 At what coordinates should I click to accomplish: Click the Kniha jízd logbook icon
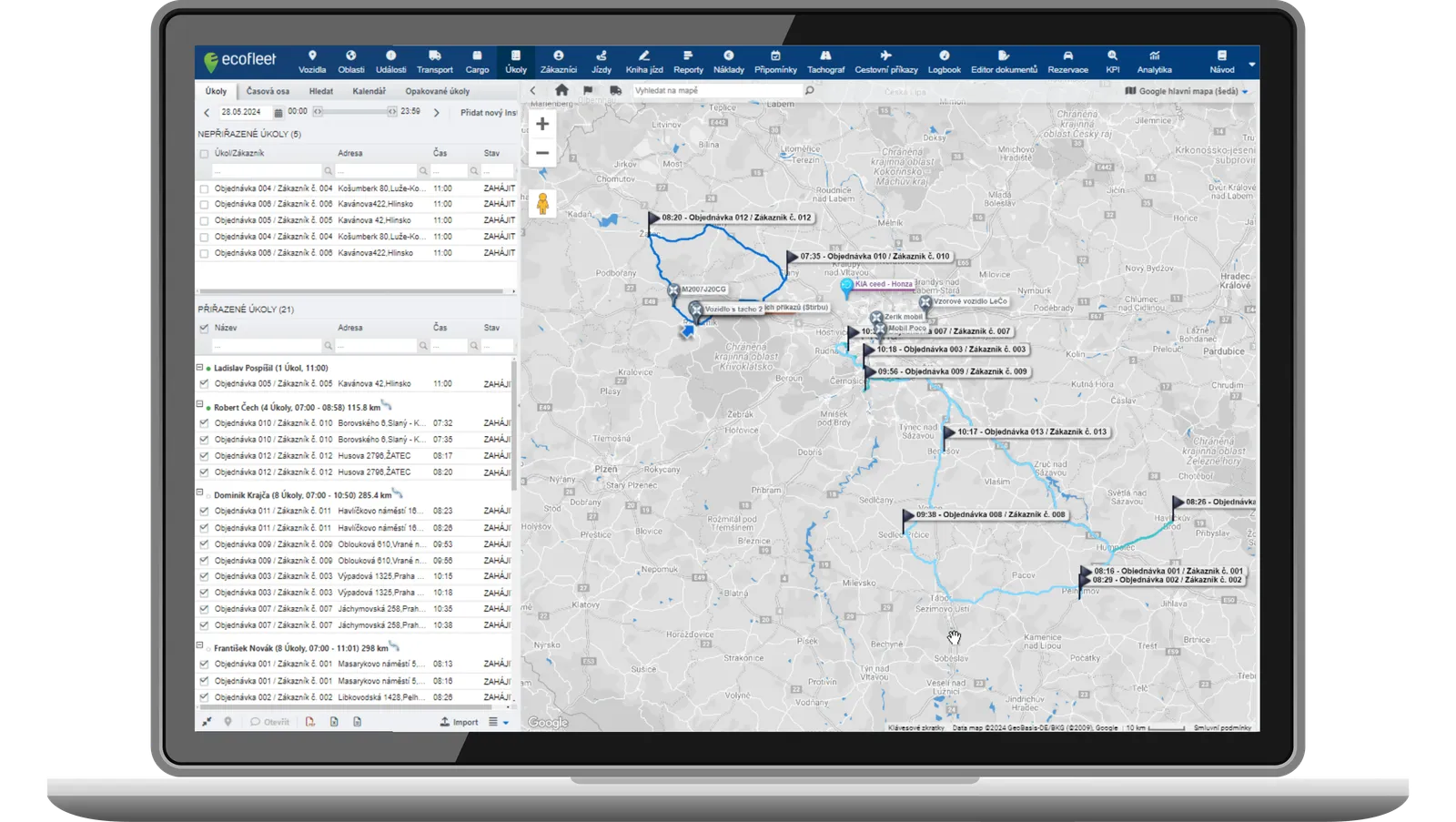click(643, 61)
